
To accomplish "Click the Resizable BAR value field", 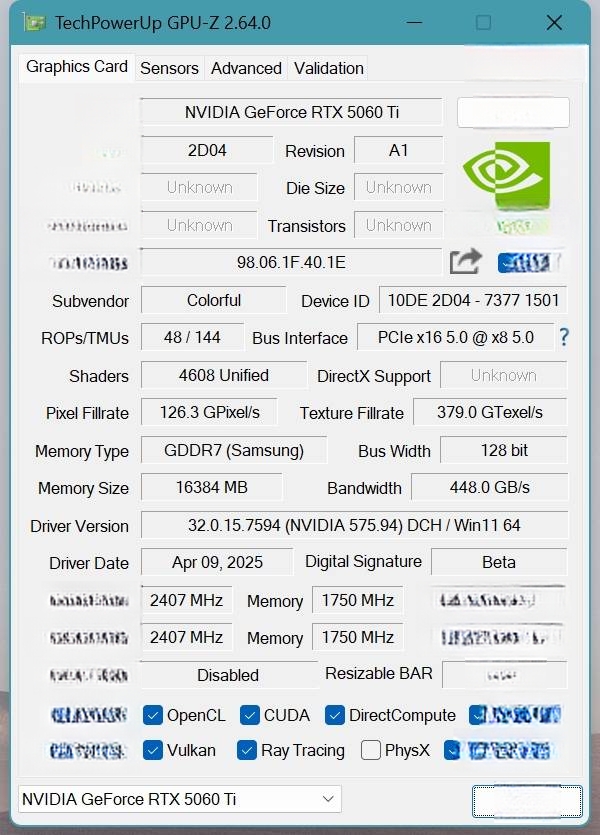I will tap(504, 675).
